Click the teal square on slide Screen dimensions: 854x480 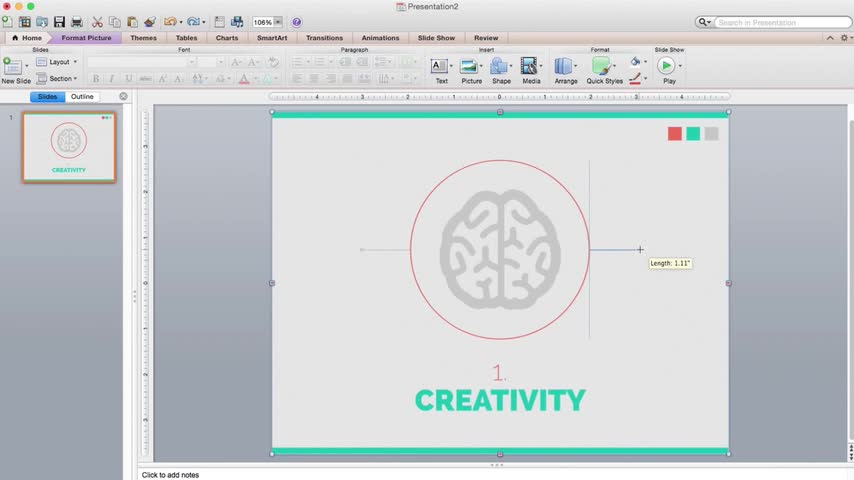[693, 133]
